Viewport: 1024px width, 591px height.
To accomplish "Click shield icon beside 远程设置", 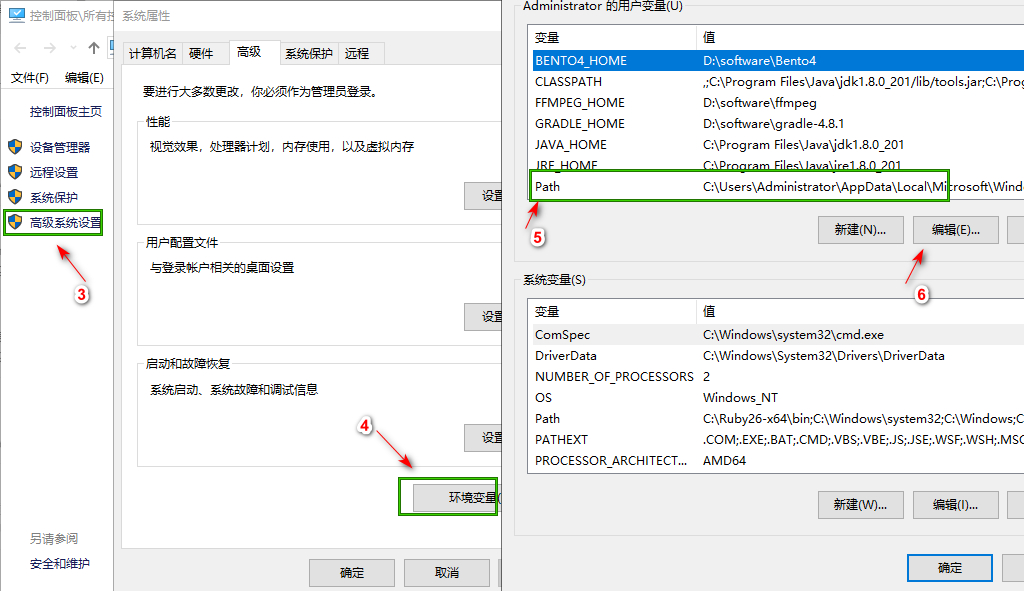I will click(x=15, y=172).
